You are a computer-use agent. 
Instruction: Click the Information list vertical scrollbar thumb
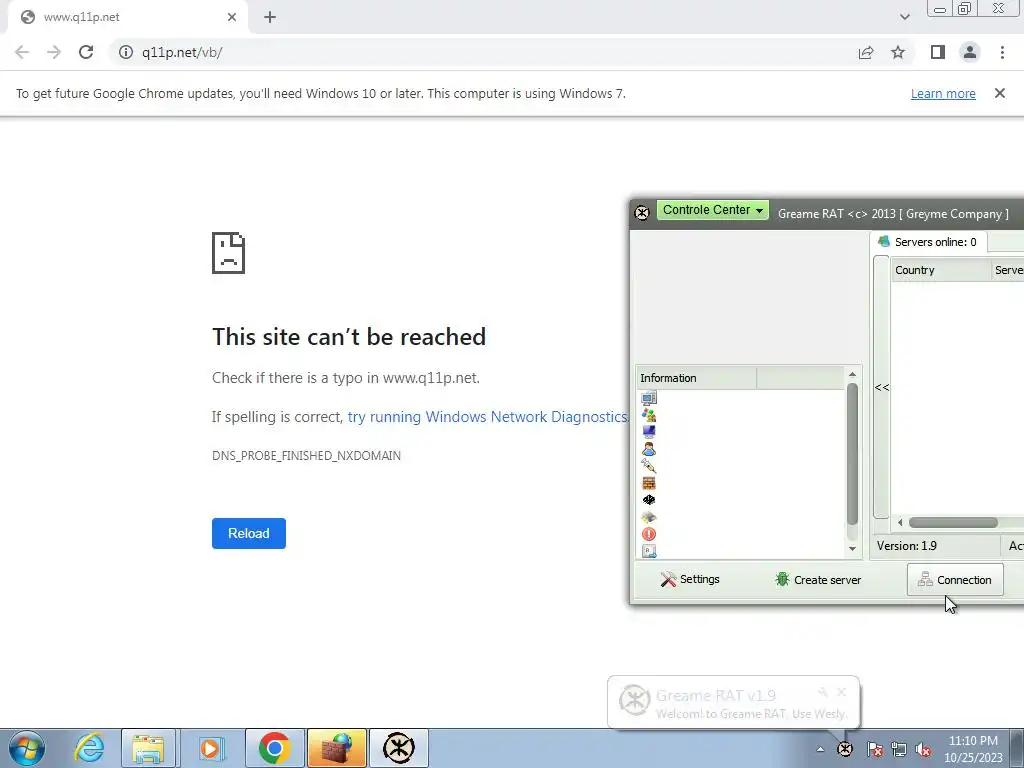[x=852, y=453]
